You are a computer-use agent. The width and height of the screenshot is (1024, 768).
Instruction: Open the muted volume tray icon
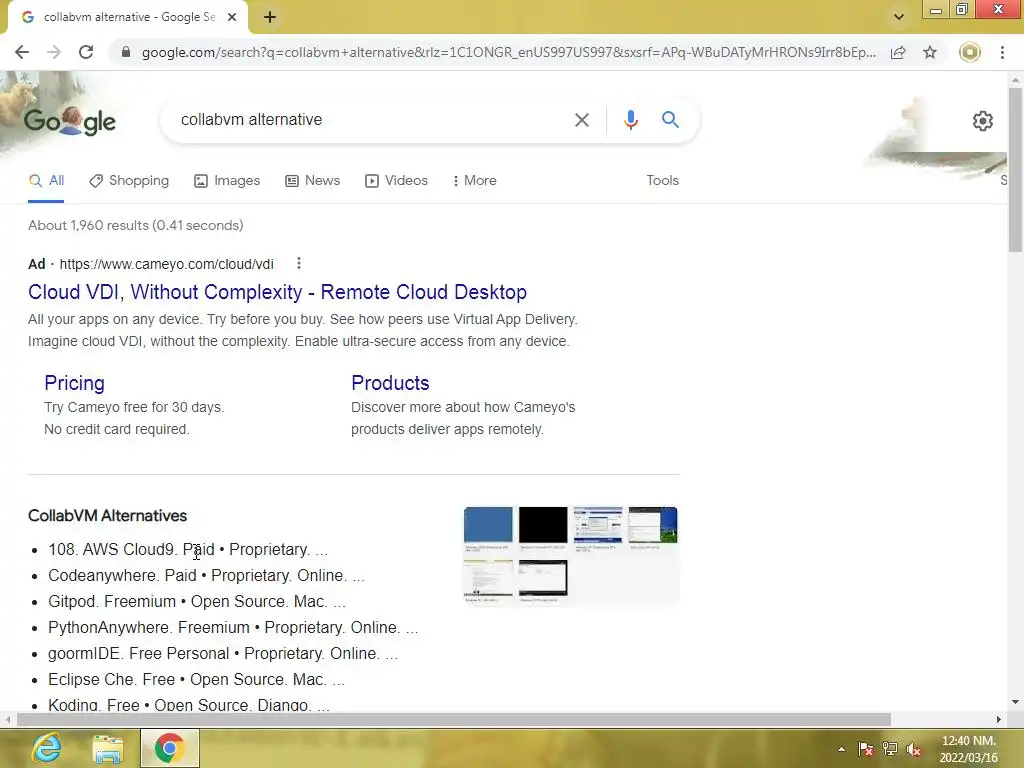(x=914, y=750)
